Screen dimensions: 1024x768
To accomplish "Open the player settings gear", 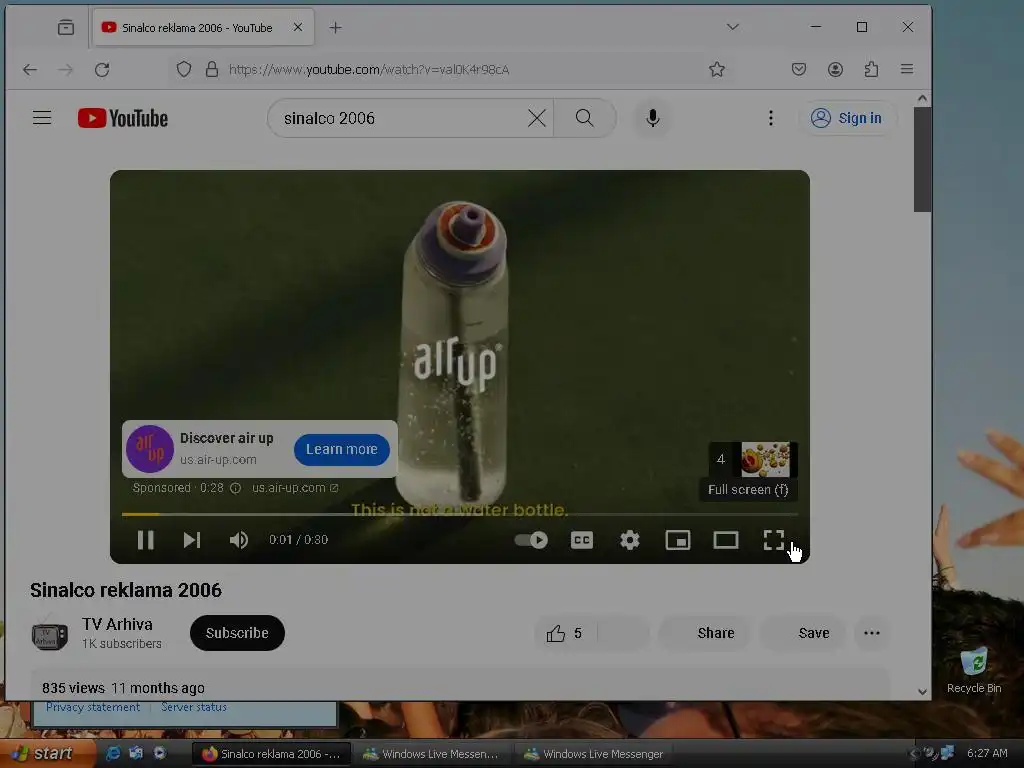I will click(x=630, y=540).
